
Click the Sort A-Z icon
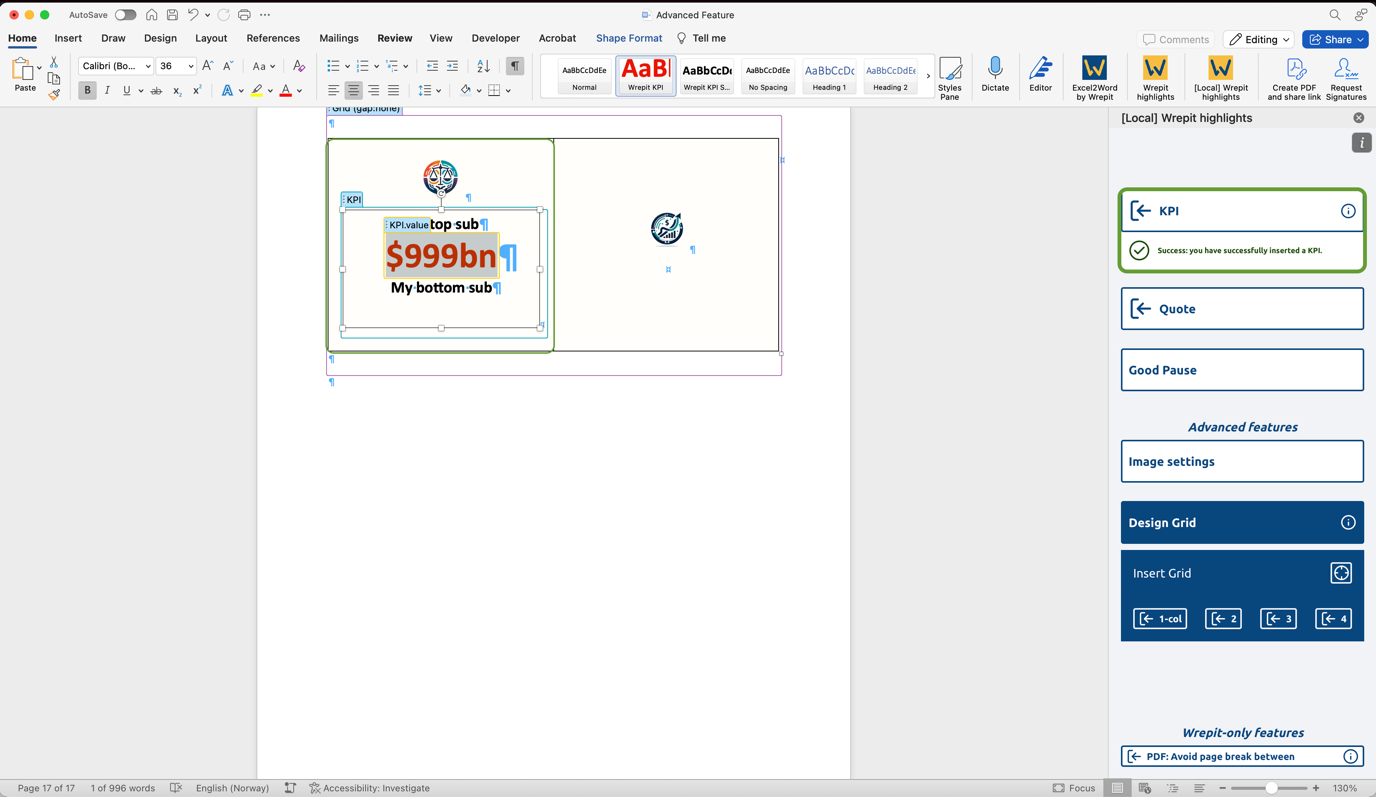click(483, 66)
